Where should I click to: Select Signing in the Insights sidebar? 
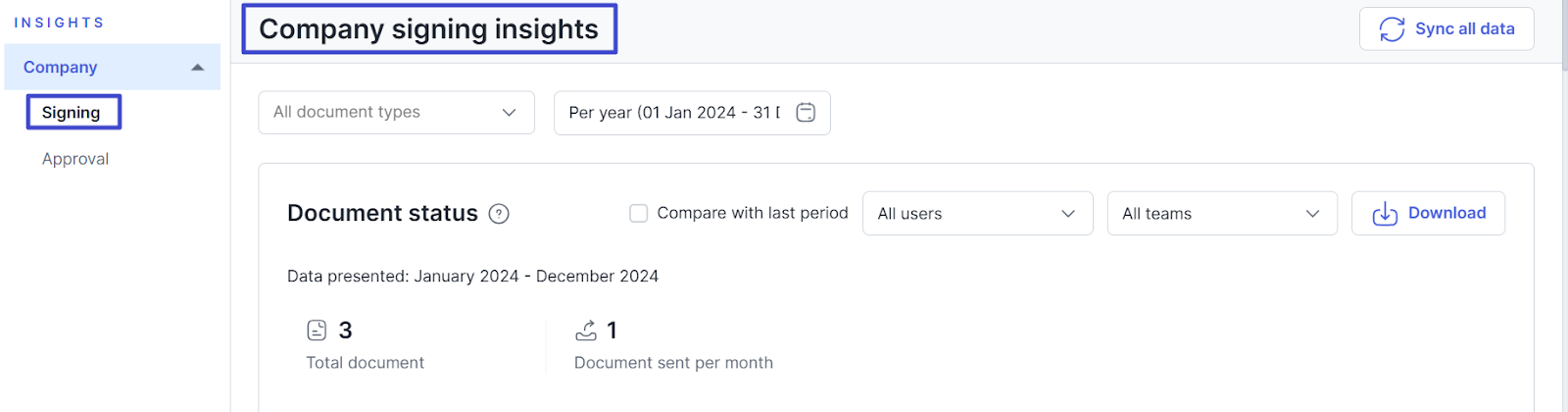click(72, 113)
